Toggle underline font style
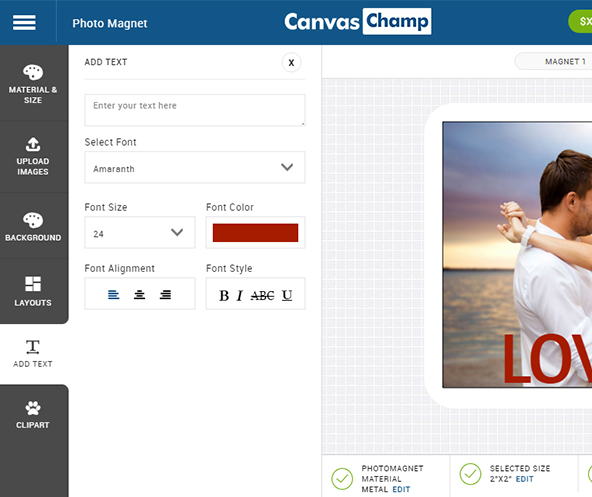 coord(287,295)
